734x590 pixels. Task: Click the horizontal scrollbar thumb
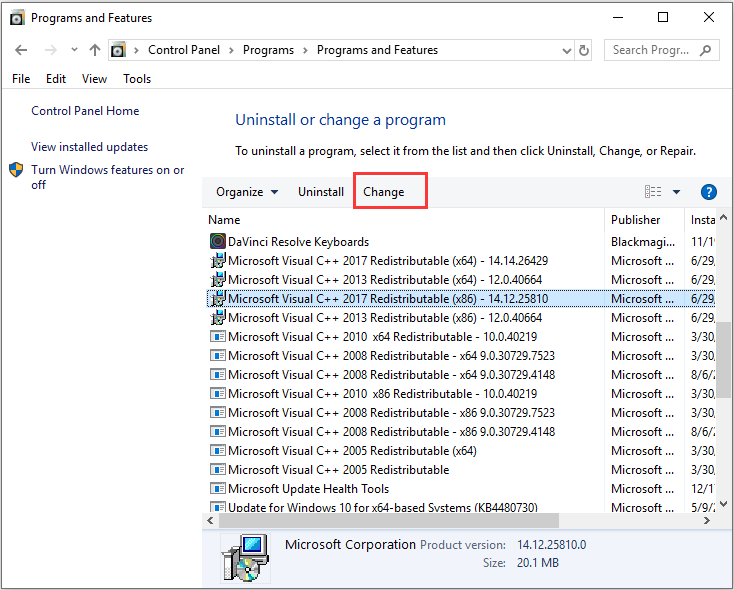coord(389,520)
